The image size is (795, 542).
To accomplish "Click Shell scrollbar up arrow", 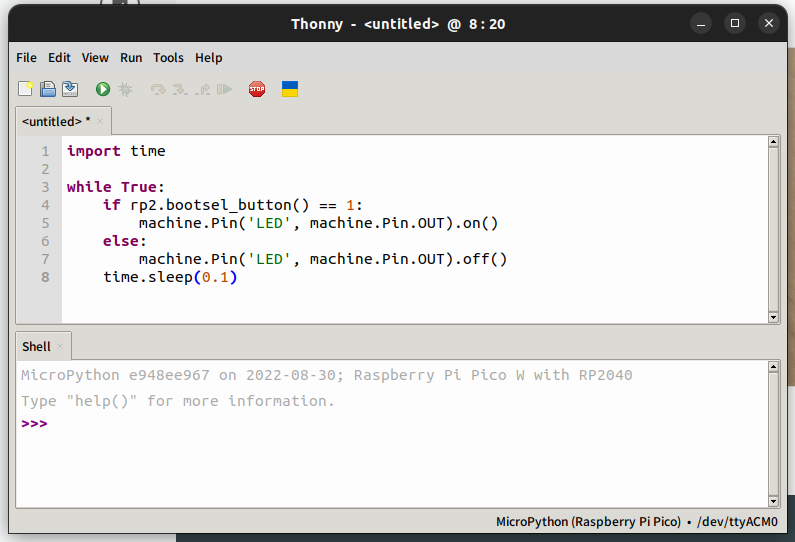I will 773,367.
